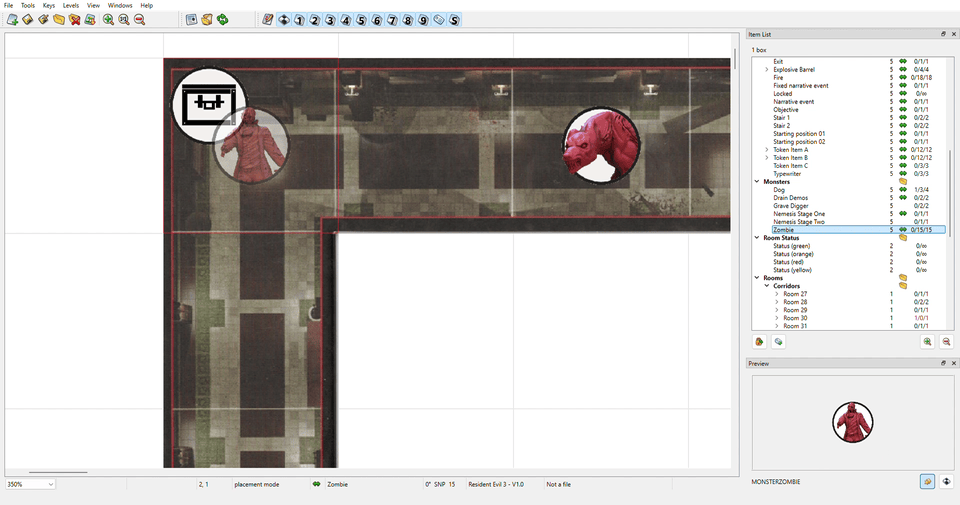
Task: Collapse the Room Status category
Action: [757, 238]
